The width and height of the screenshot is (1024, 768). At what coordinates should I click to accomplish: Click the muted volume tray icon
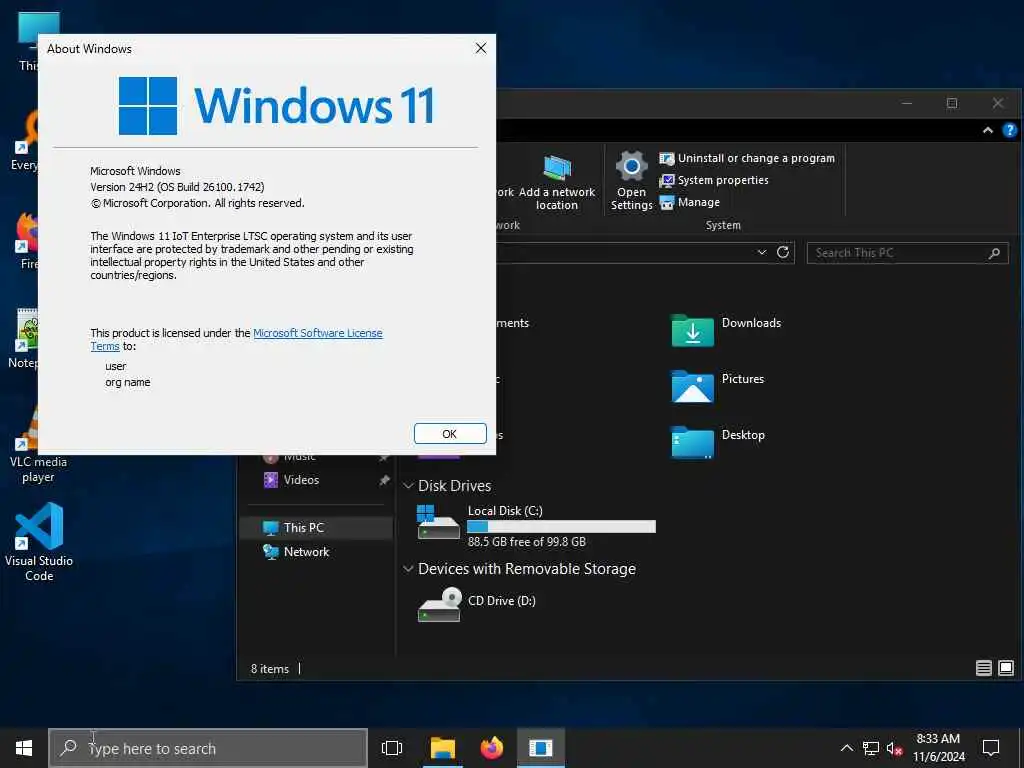895,749
